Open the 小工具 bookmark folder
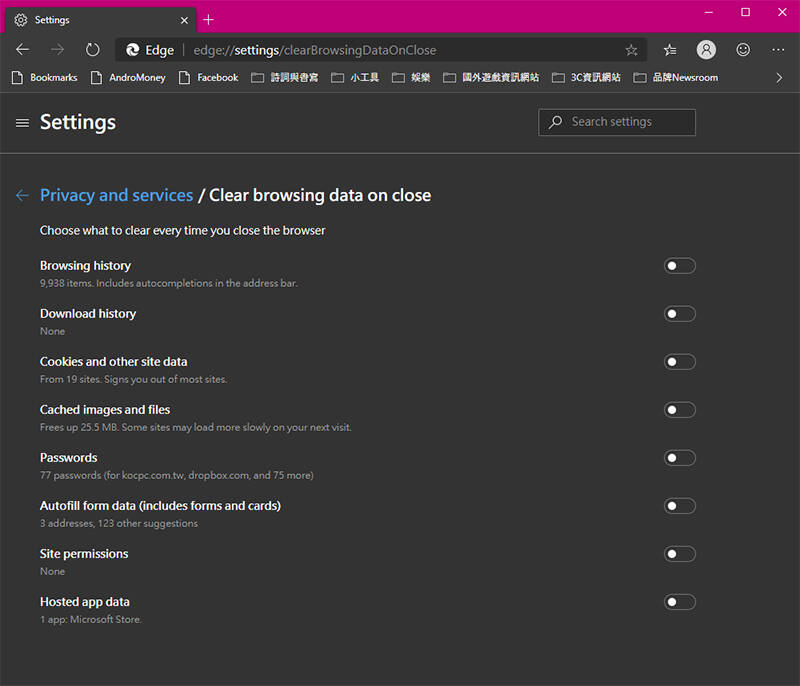The width and height of the screenshot is (800, 686). coord(355,78)
